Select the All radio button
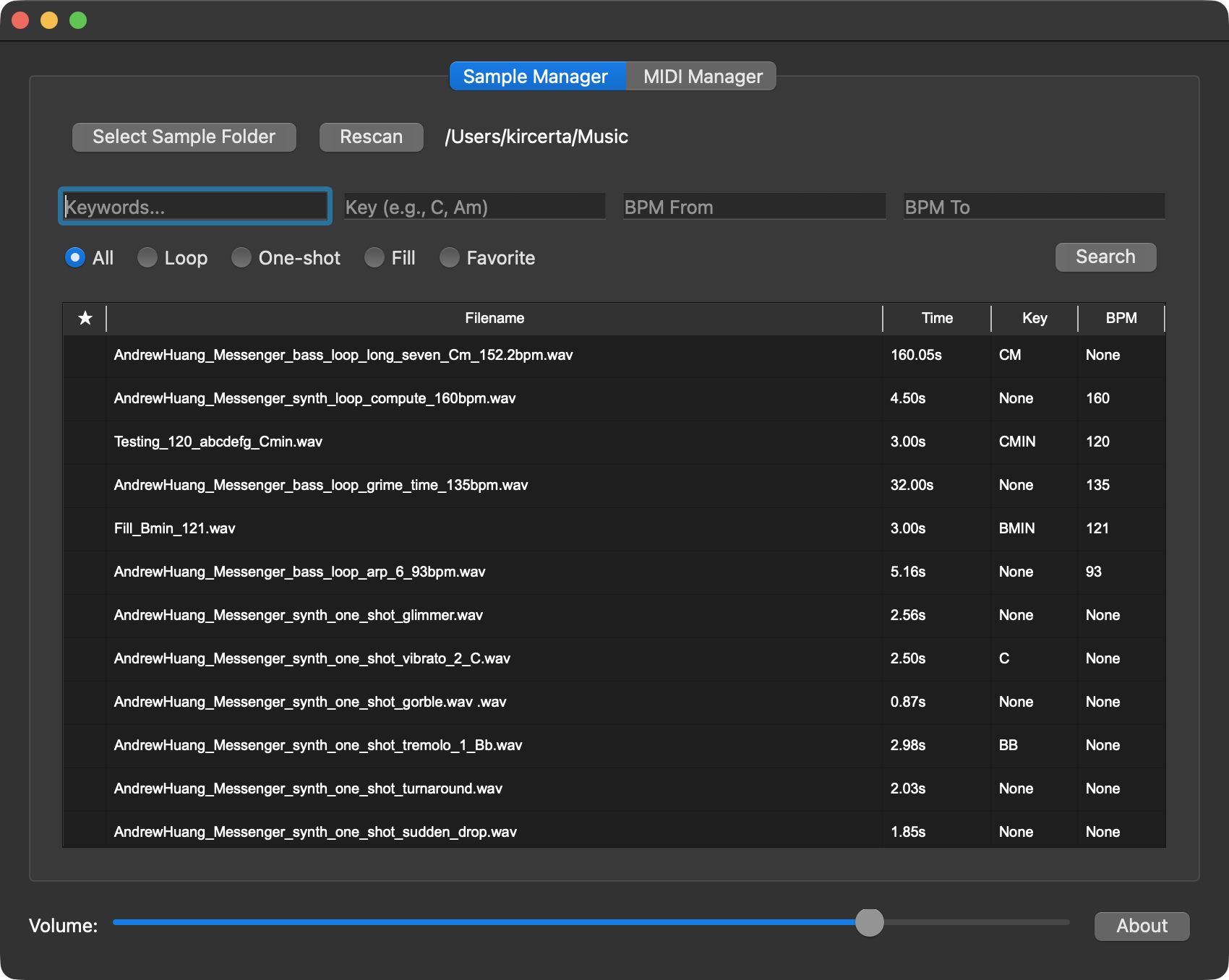Viewport: 1229px width, 980px height. (x=75, y=258)
